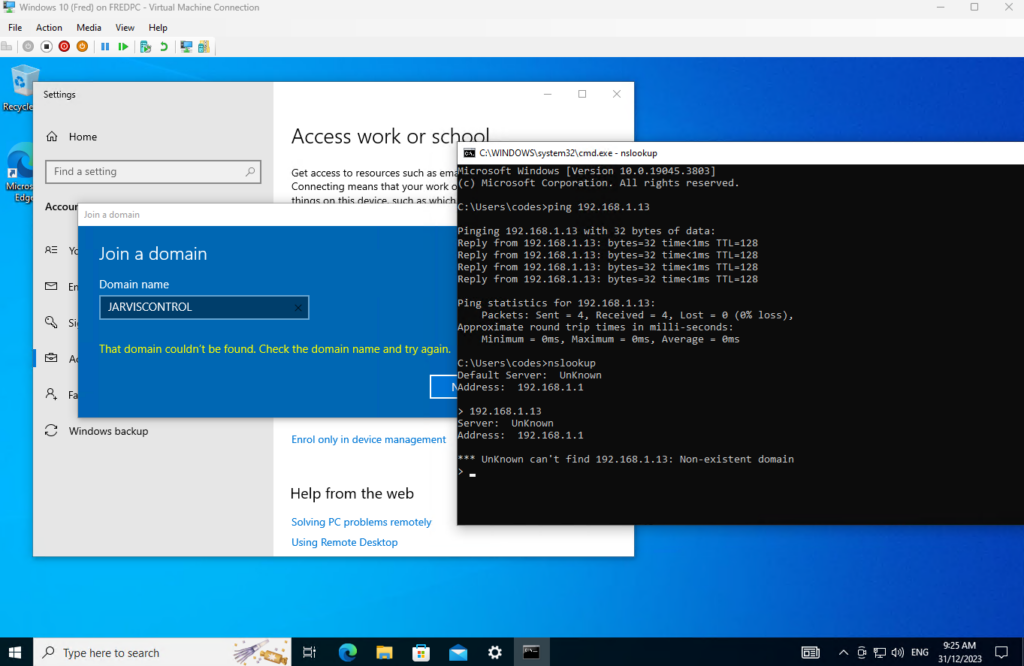Open File Explorer from the taskbar
The image size is (1024, 666).
tap(384, 652)
